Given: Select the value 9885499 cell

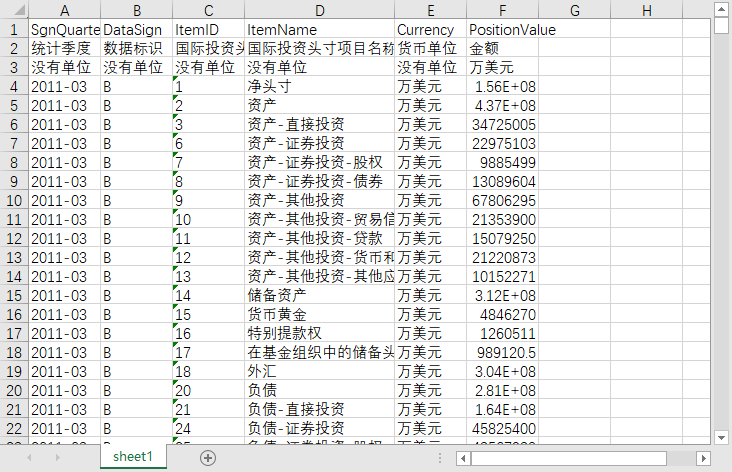Looking at the screenshot, I should tap(502, 162).
